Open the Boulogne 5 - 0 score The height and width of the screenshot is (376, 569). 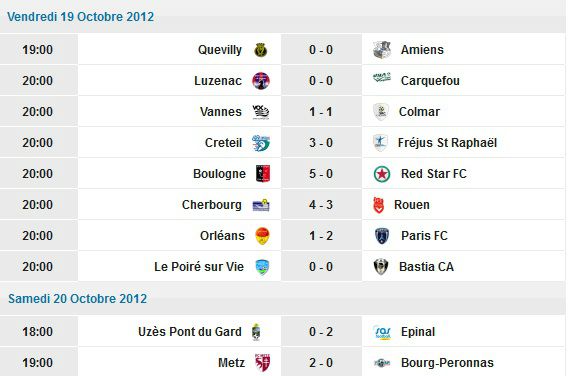[321, 174]
